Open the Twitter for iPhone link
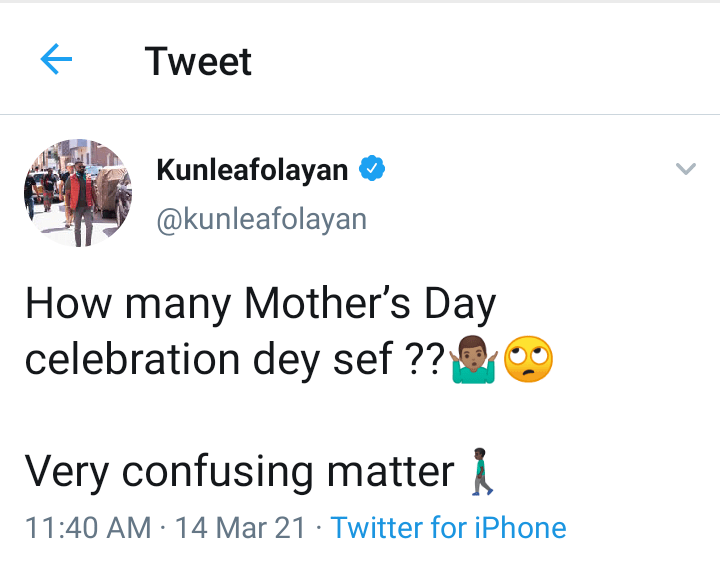 point(448,527)
